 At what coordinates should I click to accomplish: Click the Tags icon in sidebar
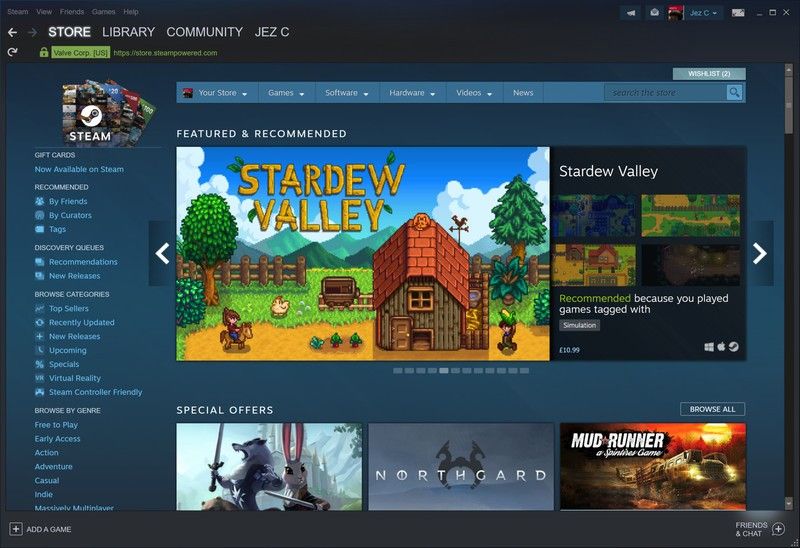coord(39,229)
